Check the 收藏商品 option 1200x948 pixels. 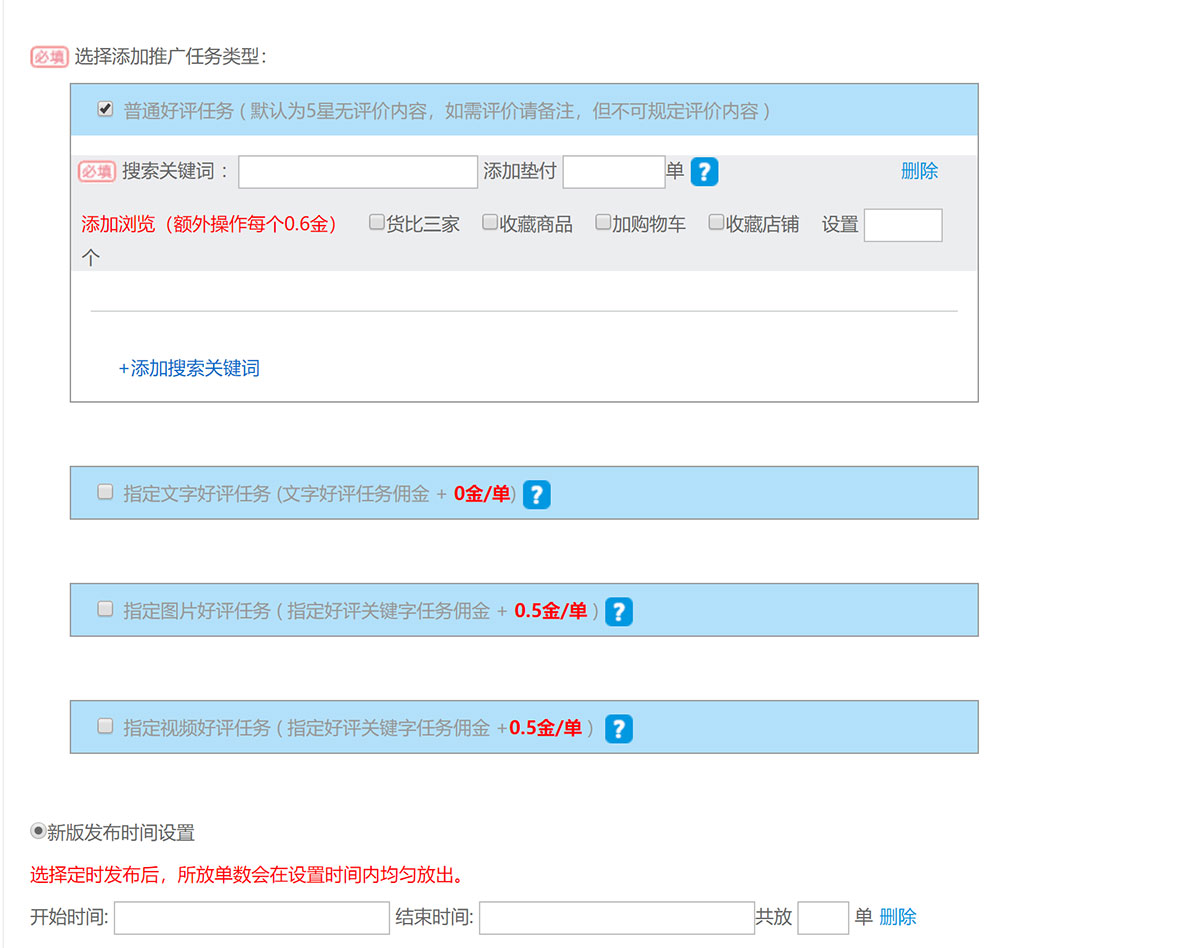[x=490, y=222]
